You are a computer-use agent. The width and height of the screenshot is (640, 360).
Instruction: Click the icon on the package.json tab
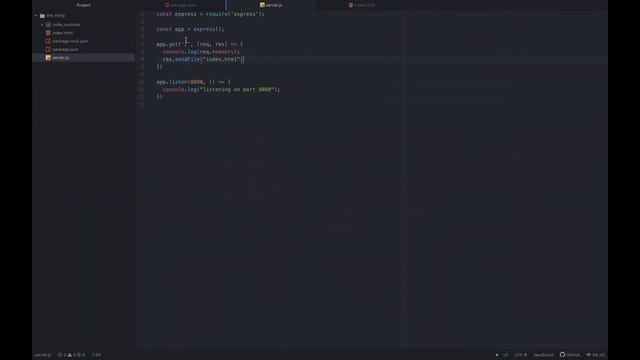coord(167,5)
